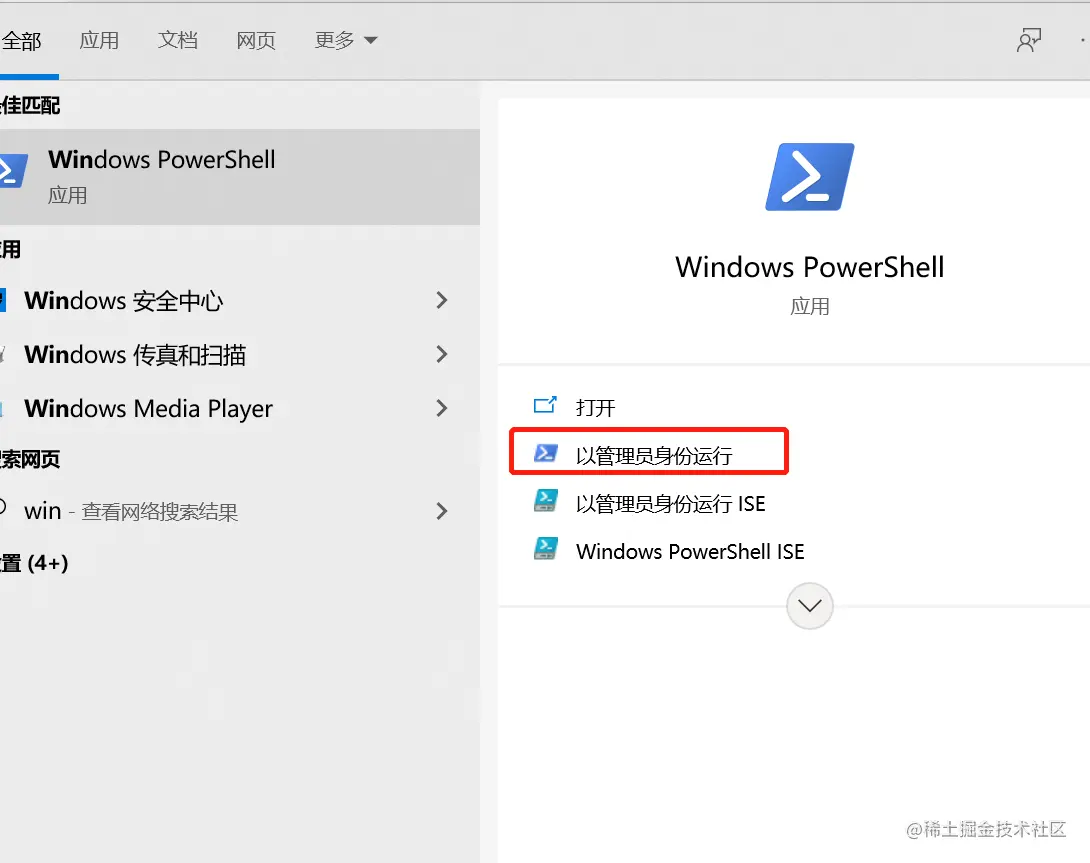Select Windows PowerShell best match result

[x=240, y=177]
